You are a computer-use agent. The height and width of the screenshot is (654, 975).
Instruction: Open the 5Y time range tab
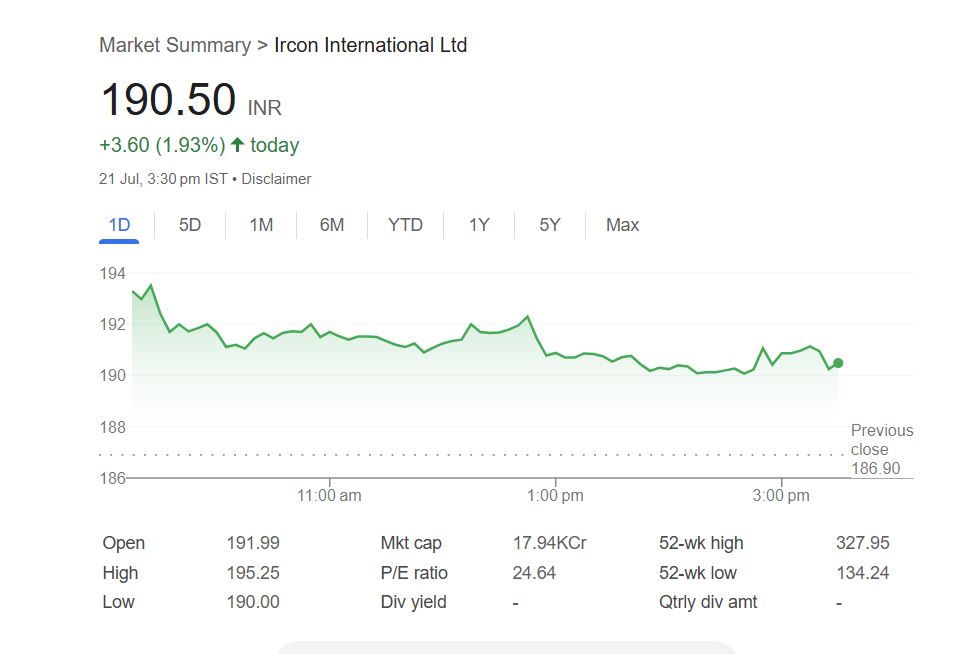[x=550, y=225]
